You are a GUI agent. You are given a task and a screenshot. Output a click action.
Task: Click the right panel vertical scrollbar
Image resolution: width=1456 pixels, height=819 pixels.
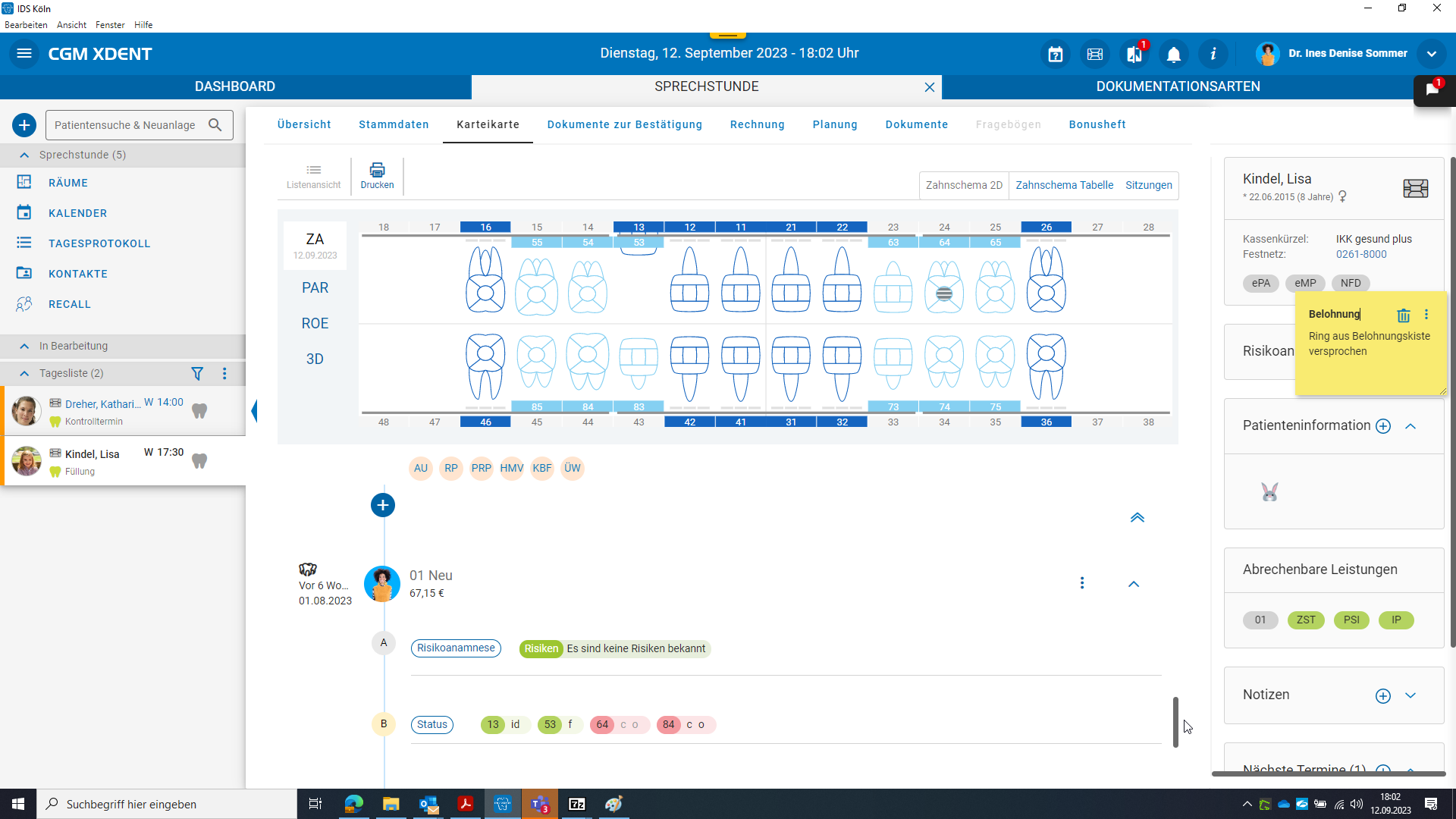pyautogui.click(x=1452, y=402)
